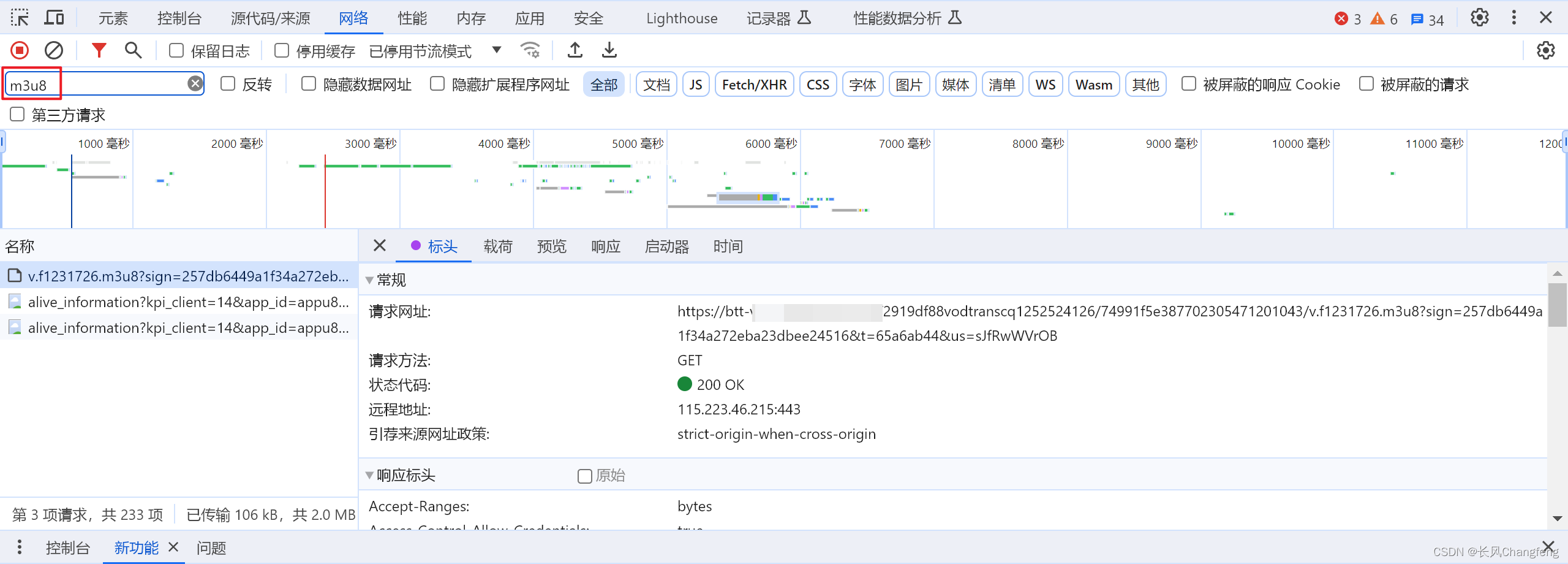The width and height of the screenshot is (1568, 564).
Task: Collapse the 响应标头 section
Action: tap(370, 476)
